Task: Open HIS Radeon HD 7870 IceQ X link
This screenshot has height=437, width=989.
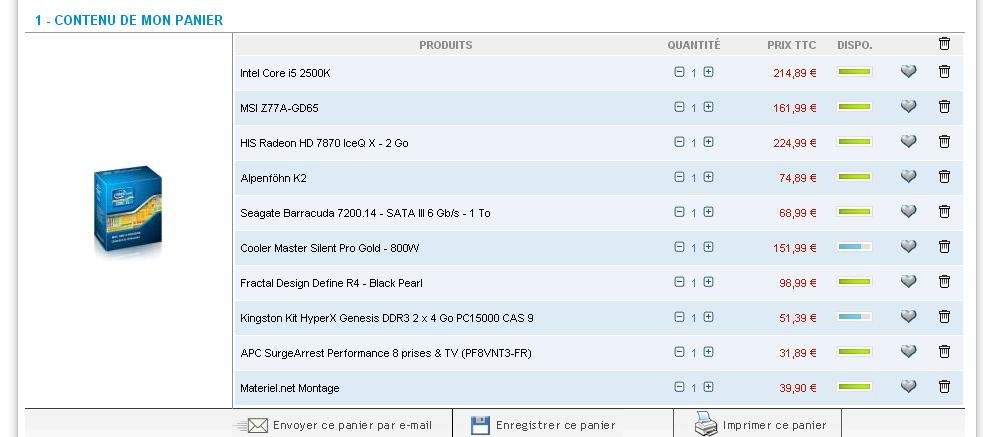Action: (324, 143)
